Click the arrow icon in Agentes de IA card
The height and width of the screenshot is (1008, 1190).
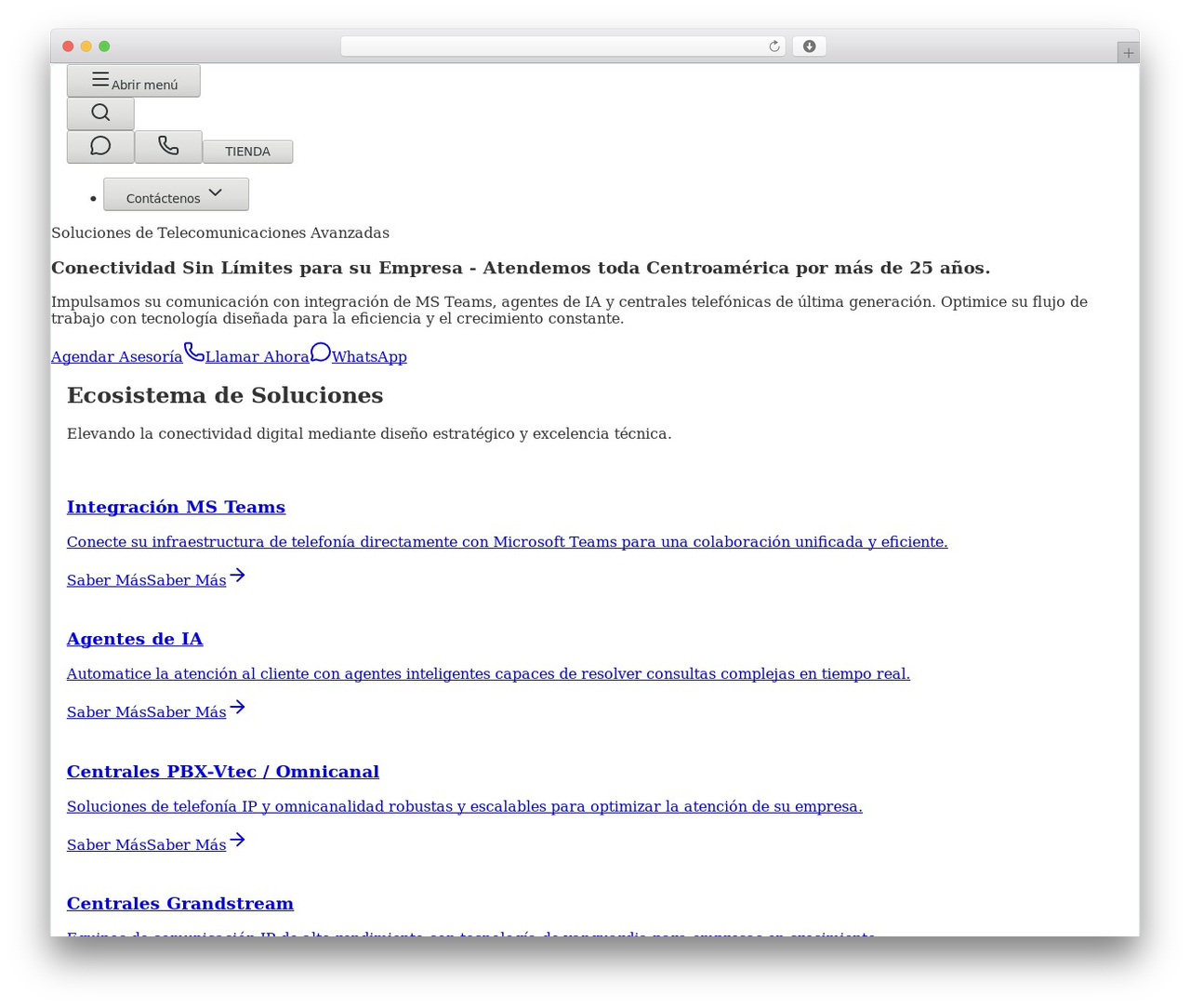click(237, 708)
